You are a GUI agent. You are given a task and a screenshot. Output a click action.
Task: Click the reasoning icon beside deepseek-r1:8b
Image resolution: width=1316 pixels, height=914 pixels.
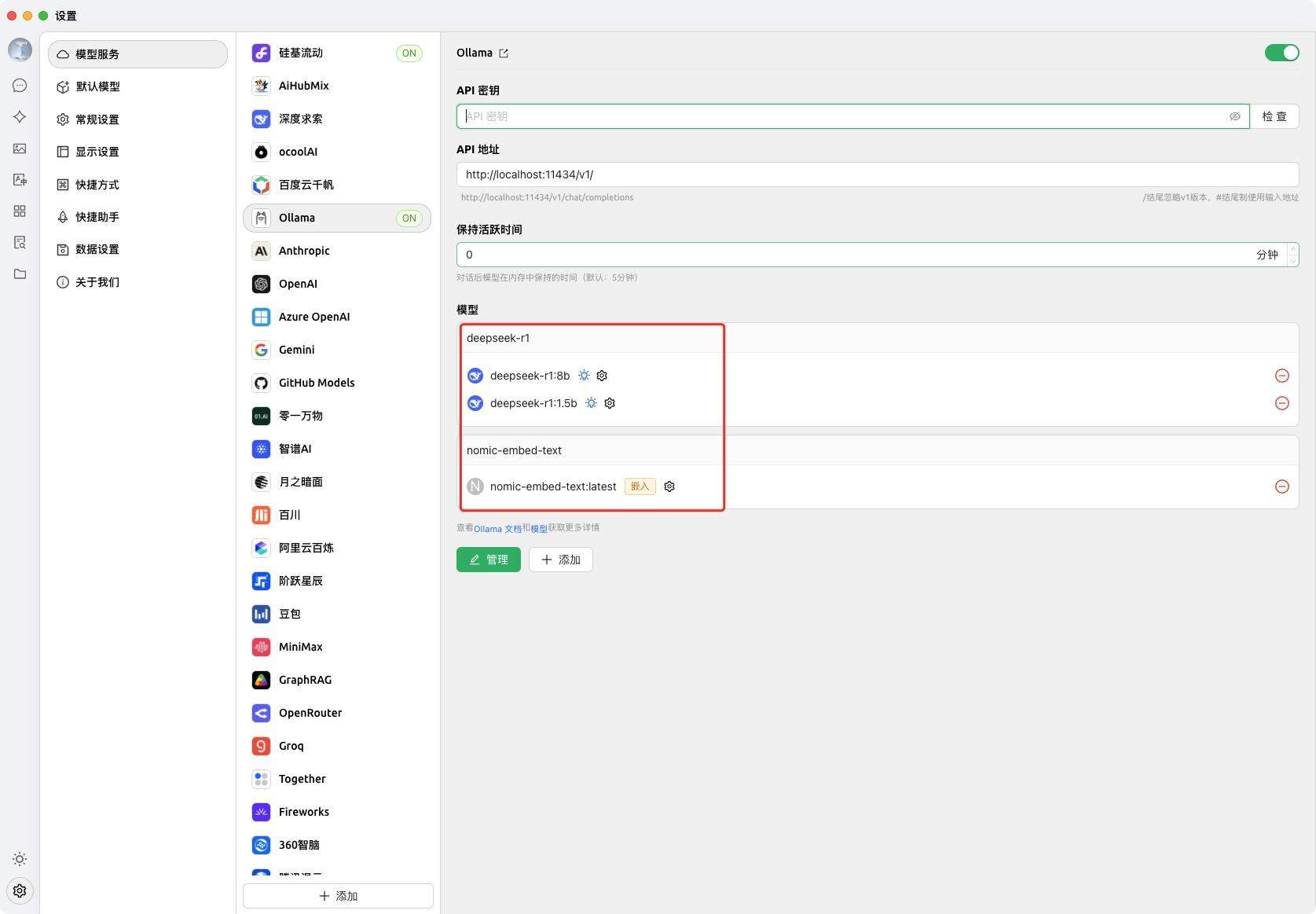[x=584, y=376]
